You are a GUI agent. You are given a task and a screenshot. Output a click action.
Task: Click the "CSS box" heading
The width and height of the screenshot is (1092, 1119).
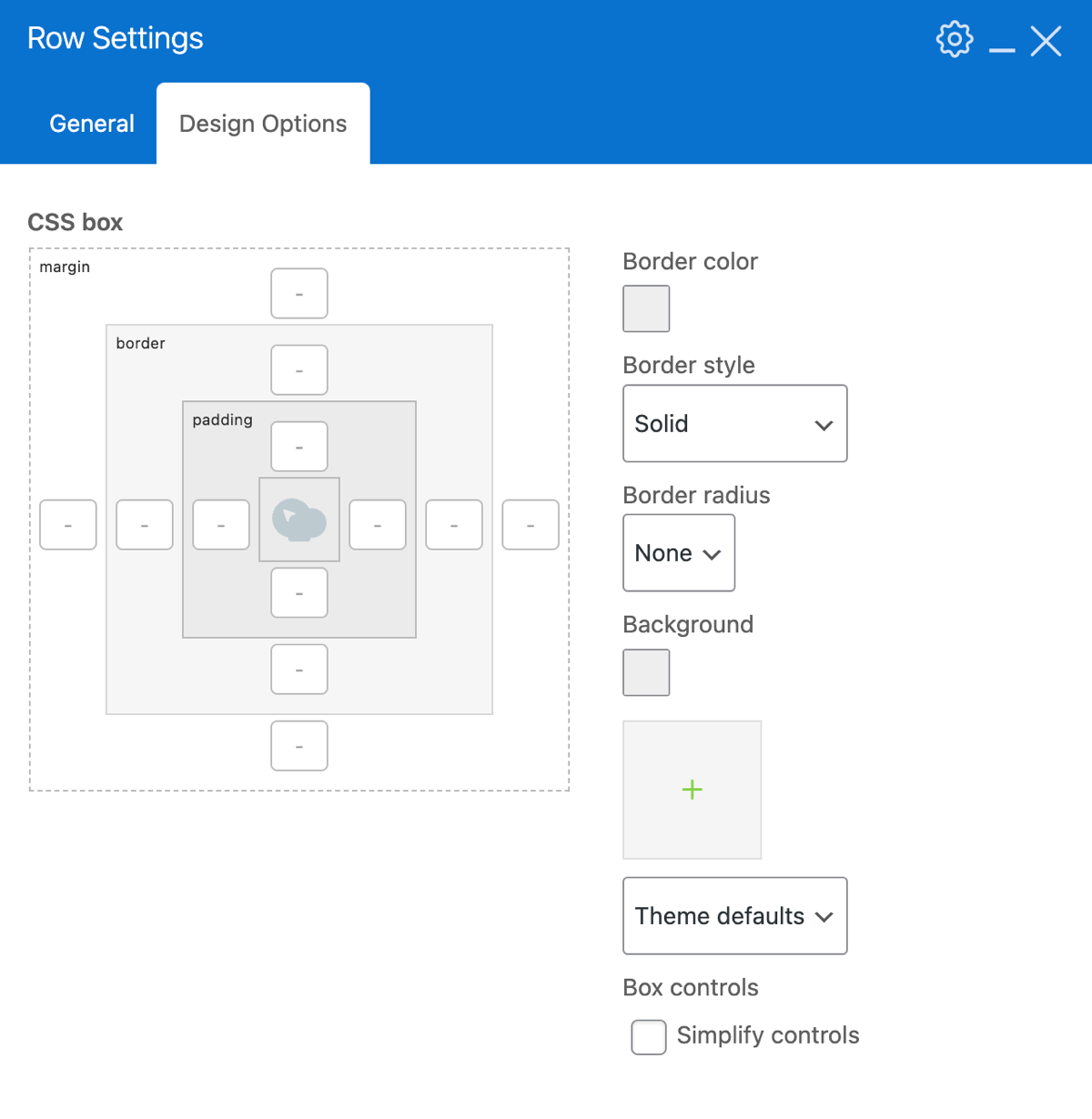76,223
